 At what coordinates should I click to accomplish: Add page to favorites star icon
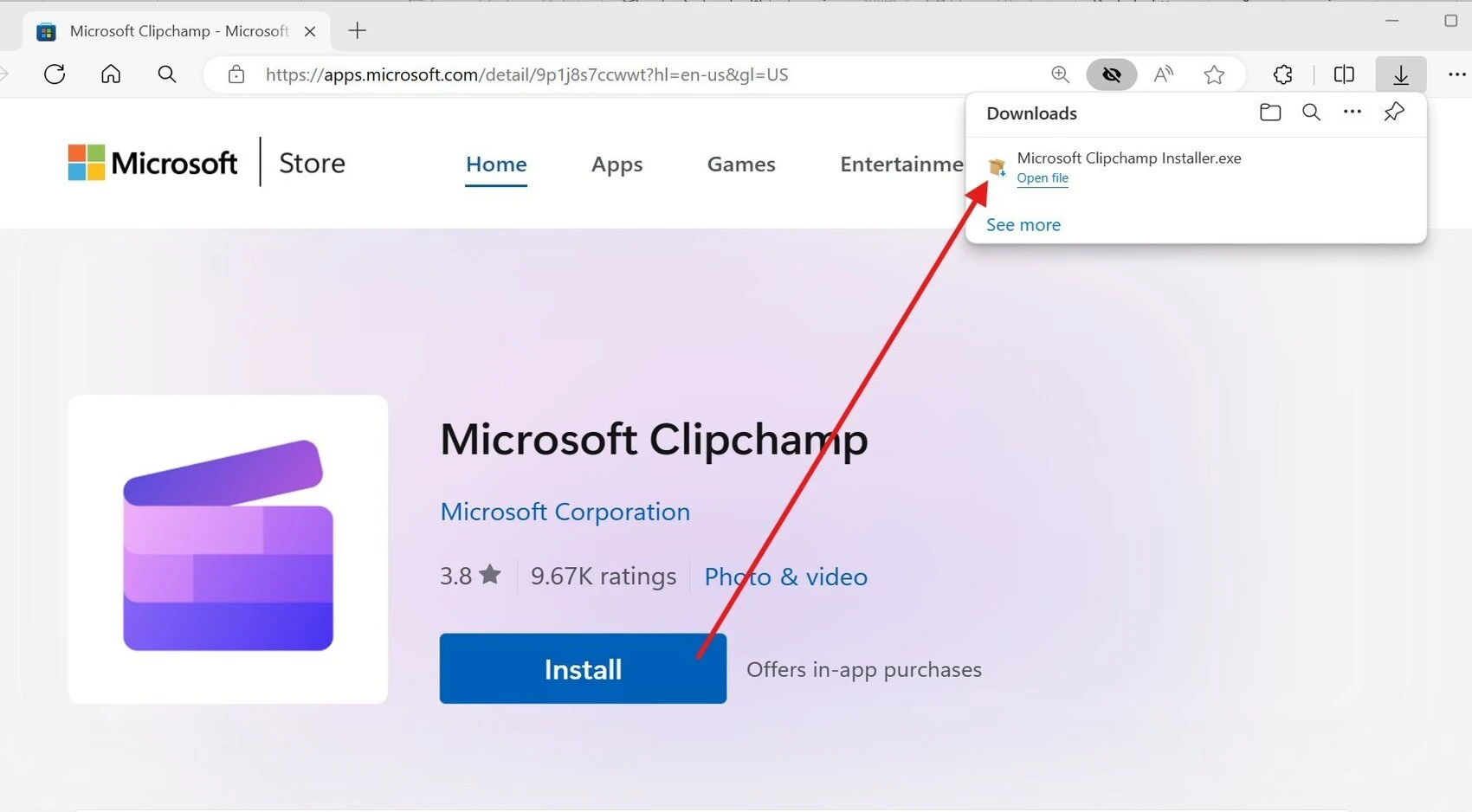pyautogui.click(x=1214, y=74)
